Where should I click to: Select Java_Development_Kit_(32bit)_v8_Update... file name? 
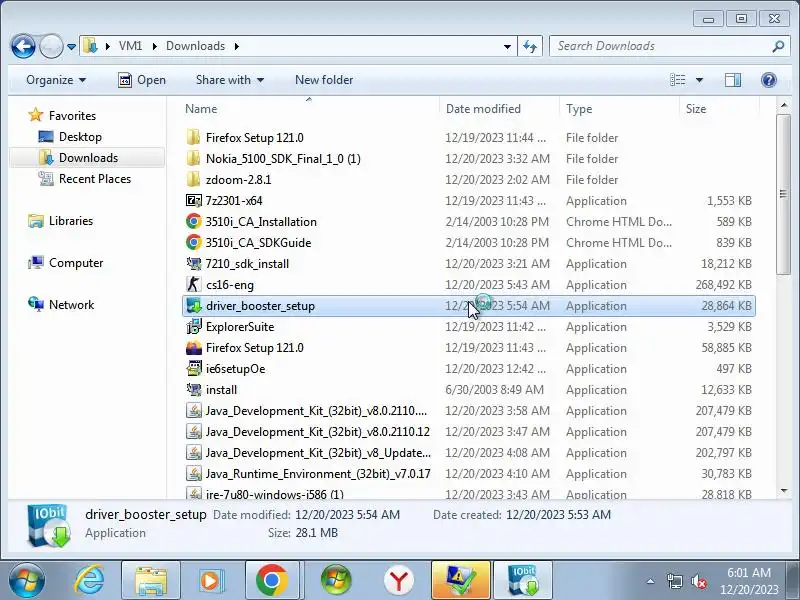[x=318, y=453]
